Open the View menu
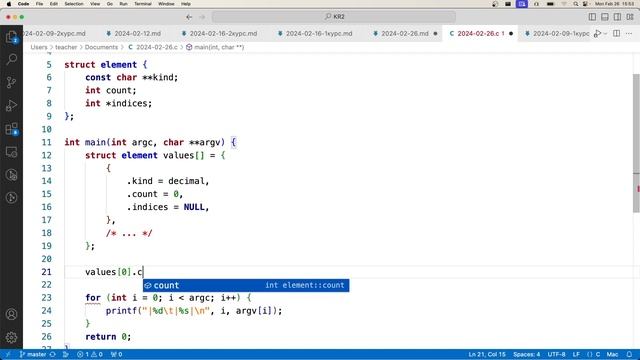The image size is (640, 360). [95, 4]
